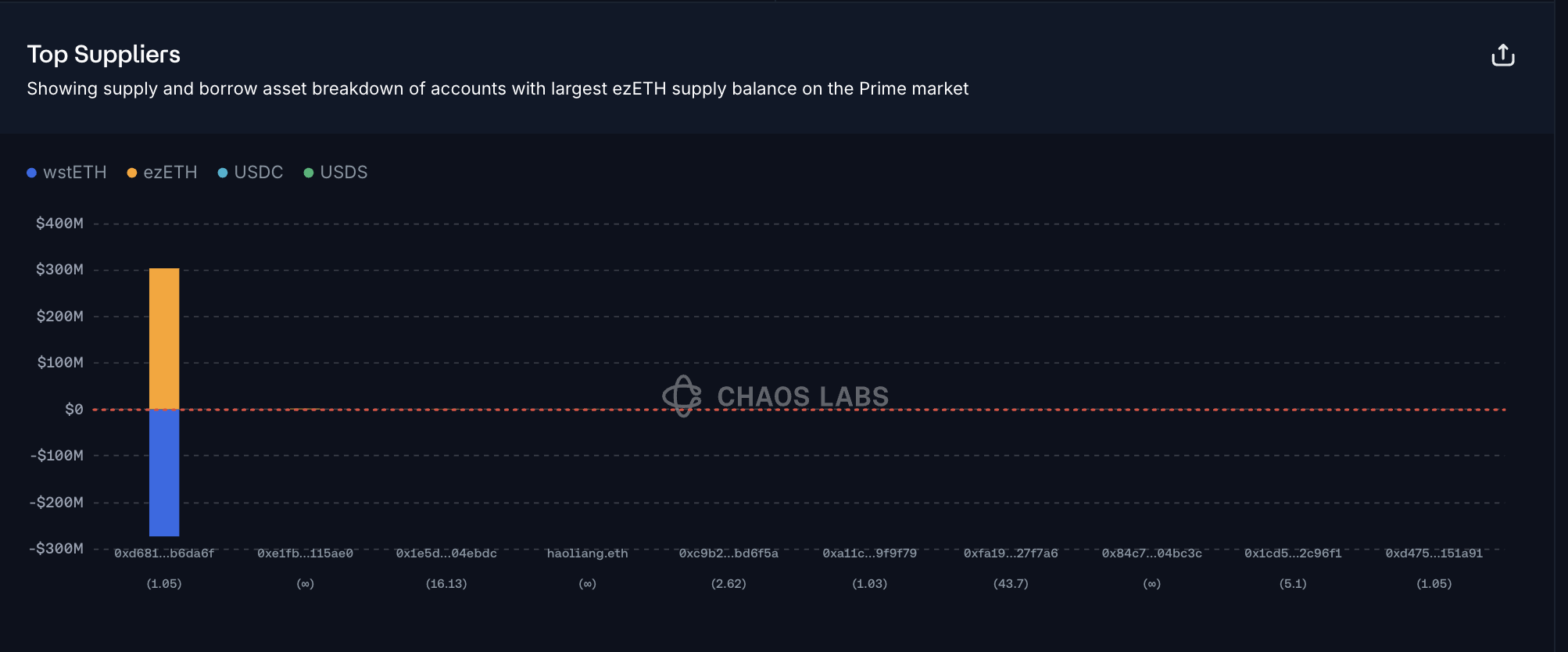
Task: Select account 0xa11c...9f9f79 label
Action: point(870,553)
